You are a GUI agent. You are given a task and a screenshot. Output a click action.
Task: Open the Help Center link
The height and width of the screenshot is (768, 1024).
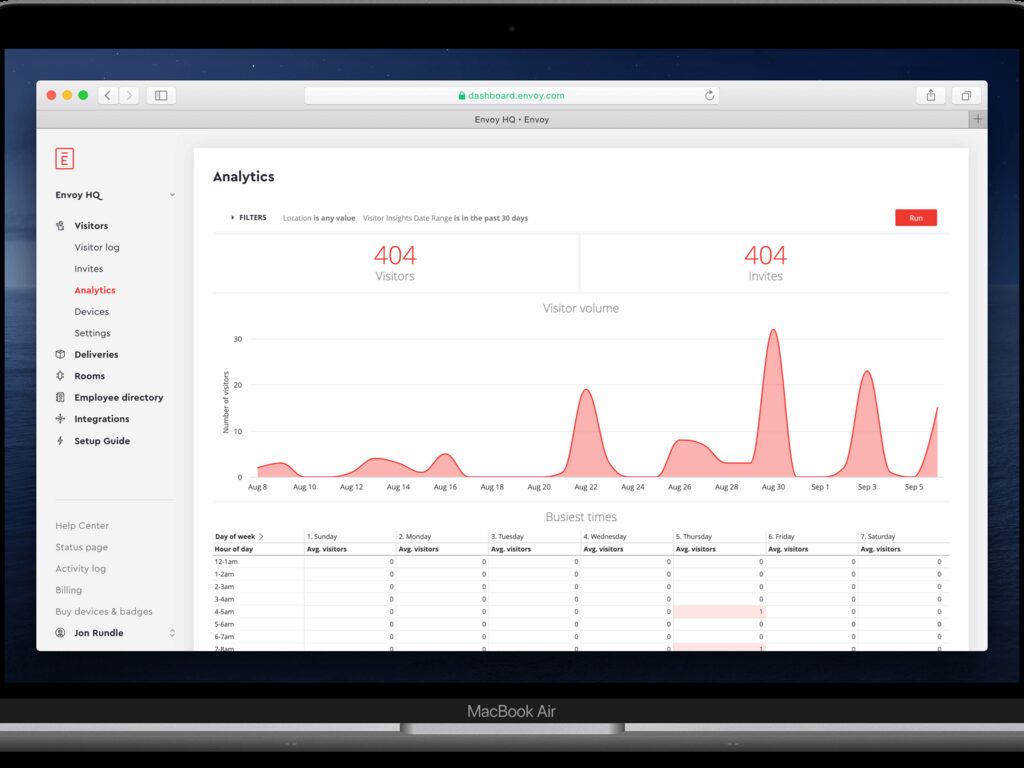pyautogui.click(x=82, y=525)
